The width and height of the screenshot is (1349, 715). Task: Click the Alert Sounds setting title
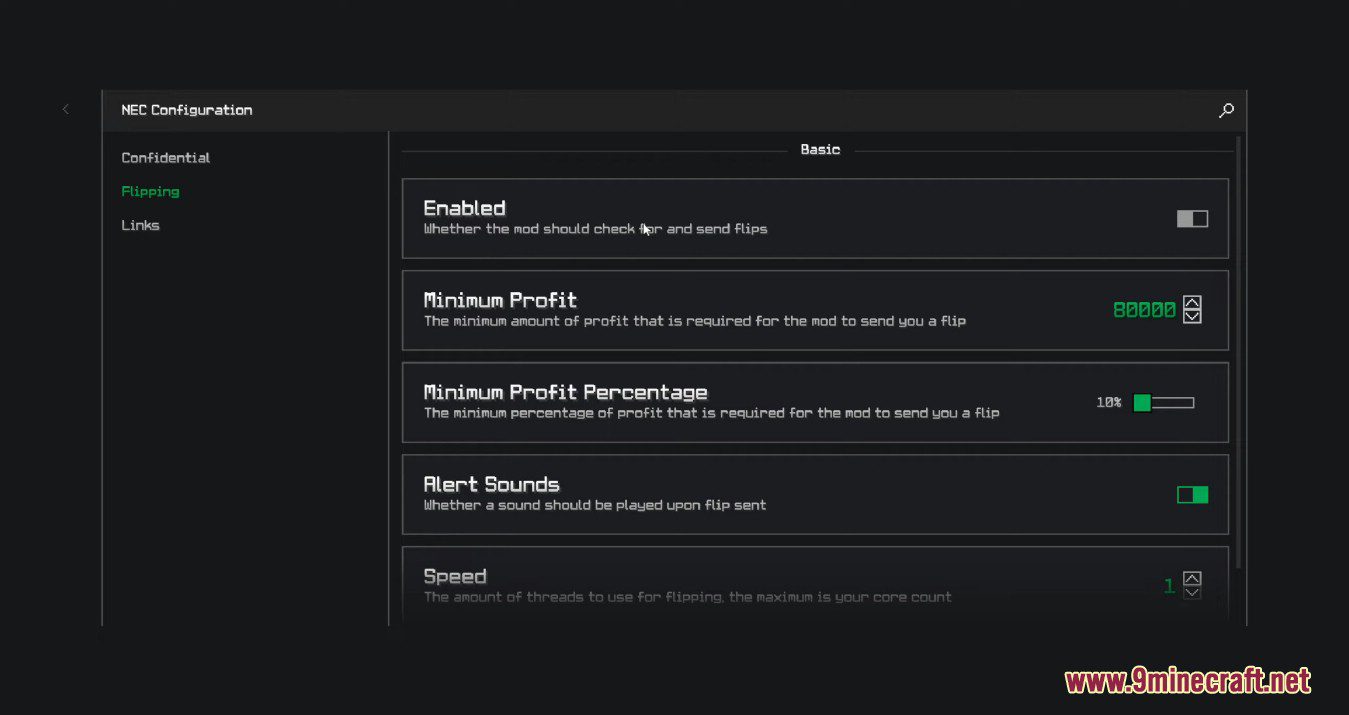491,484
